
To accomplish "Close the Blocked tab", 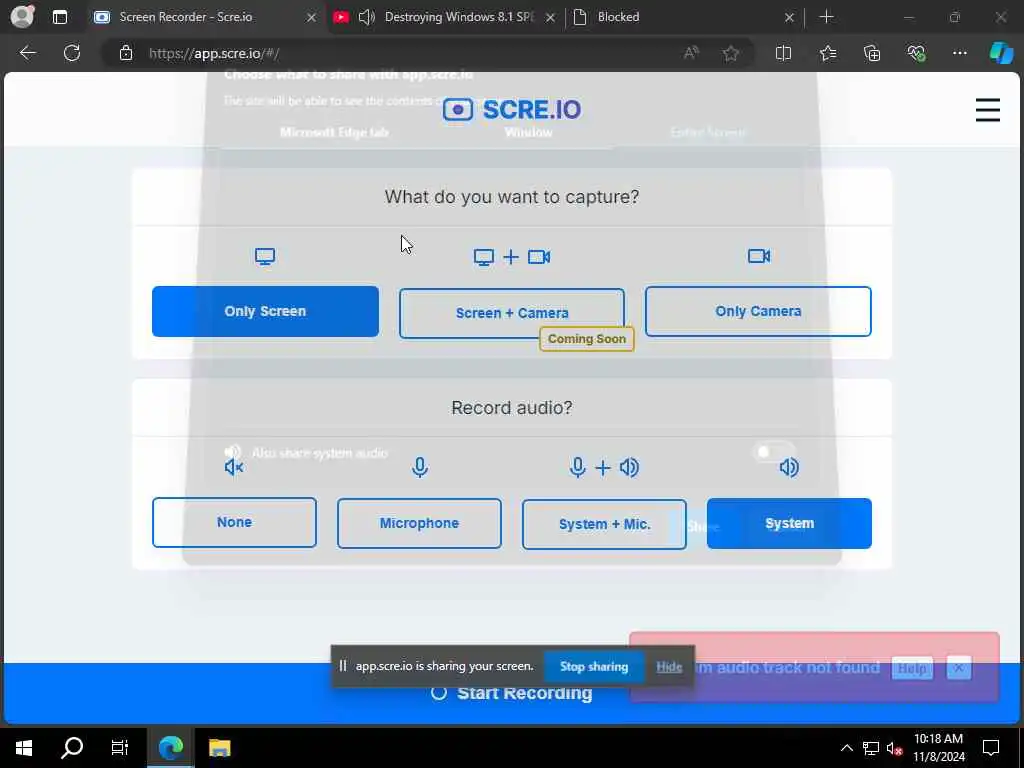I will (x=789, y=18).
